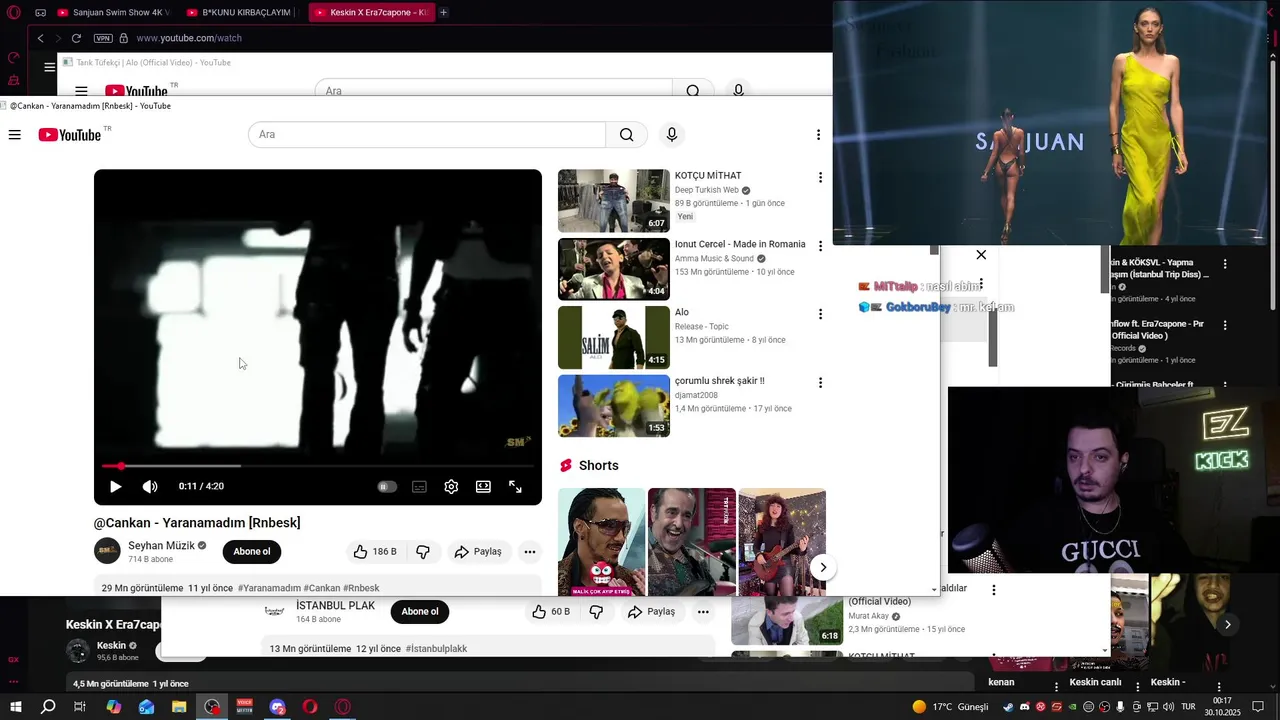Screen dimensions: 1280x720
Task: Click the Ara search field in Cankan window
Action: (427, 135)
